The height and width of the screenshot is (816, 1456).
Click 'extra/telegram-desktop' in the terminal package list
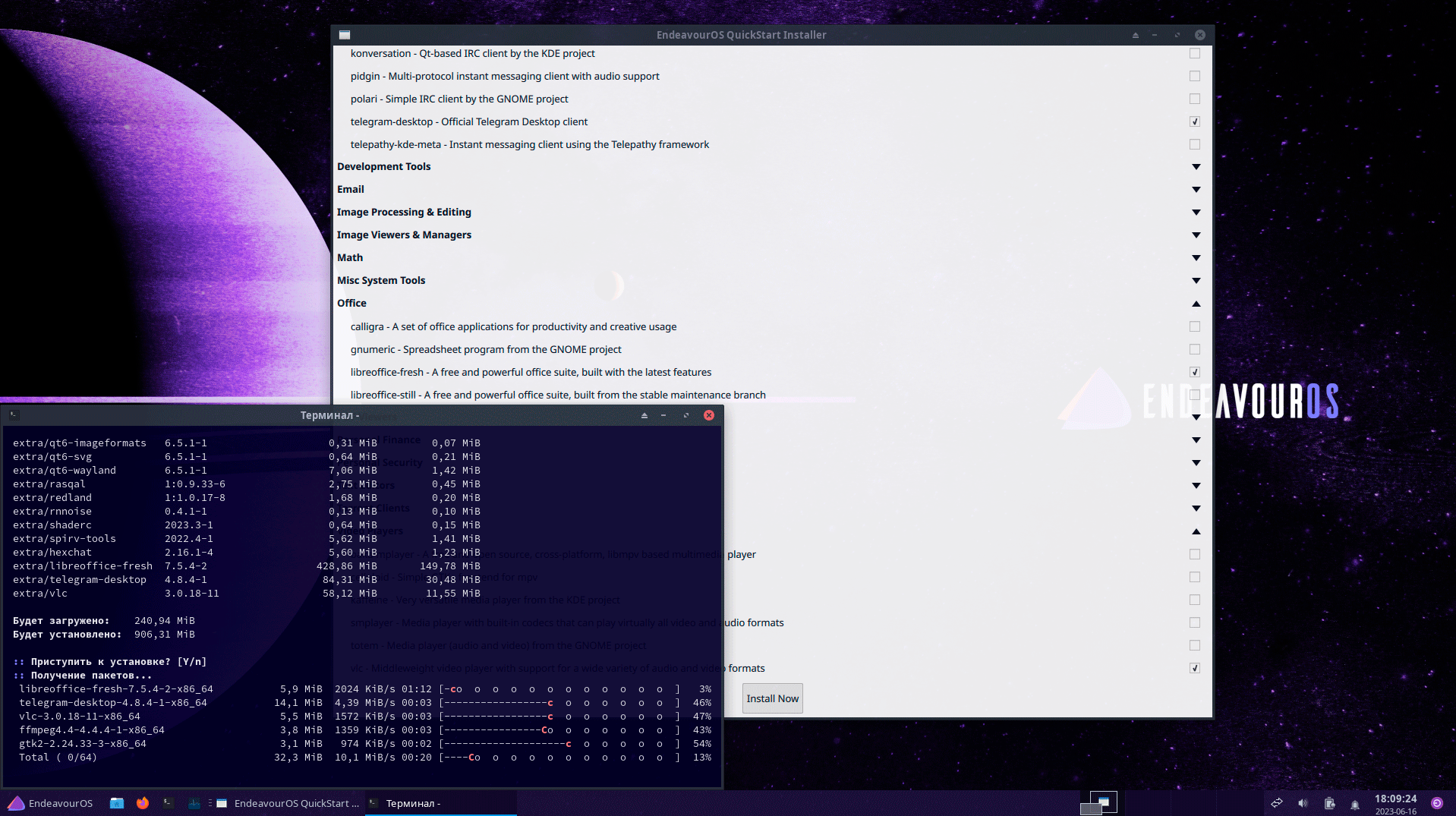click(x=80, y=580)
